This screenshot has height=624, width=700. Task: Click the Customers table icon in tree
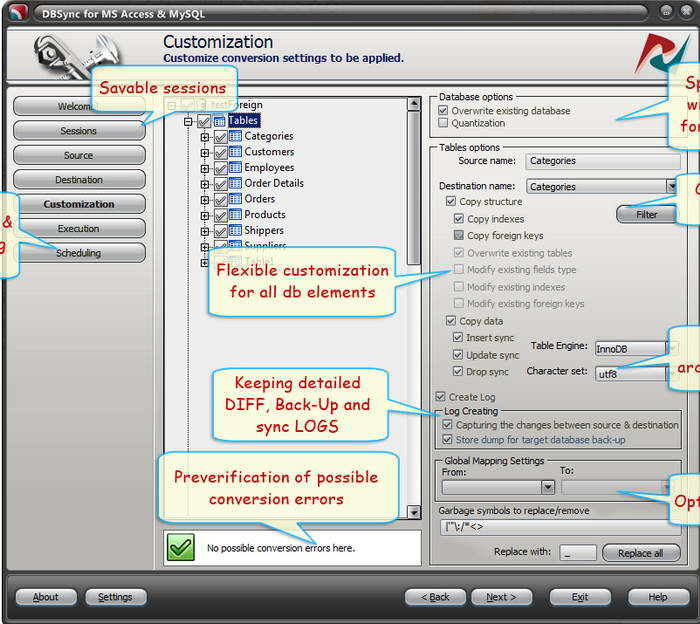tap(235, 152)
